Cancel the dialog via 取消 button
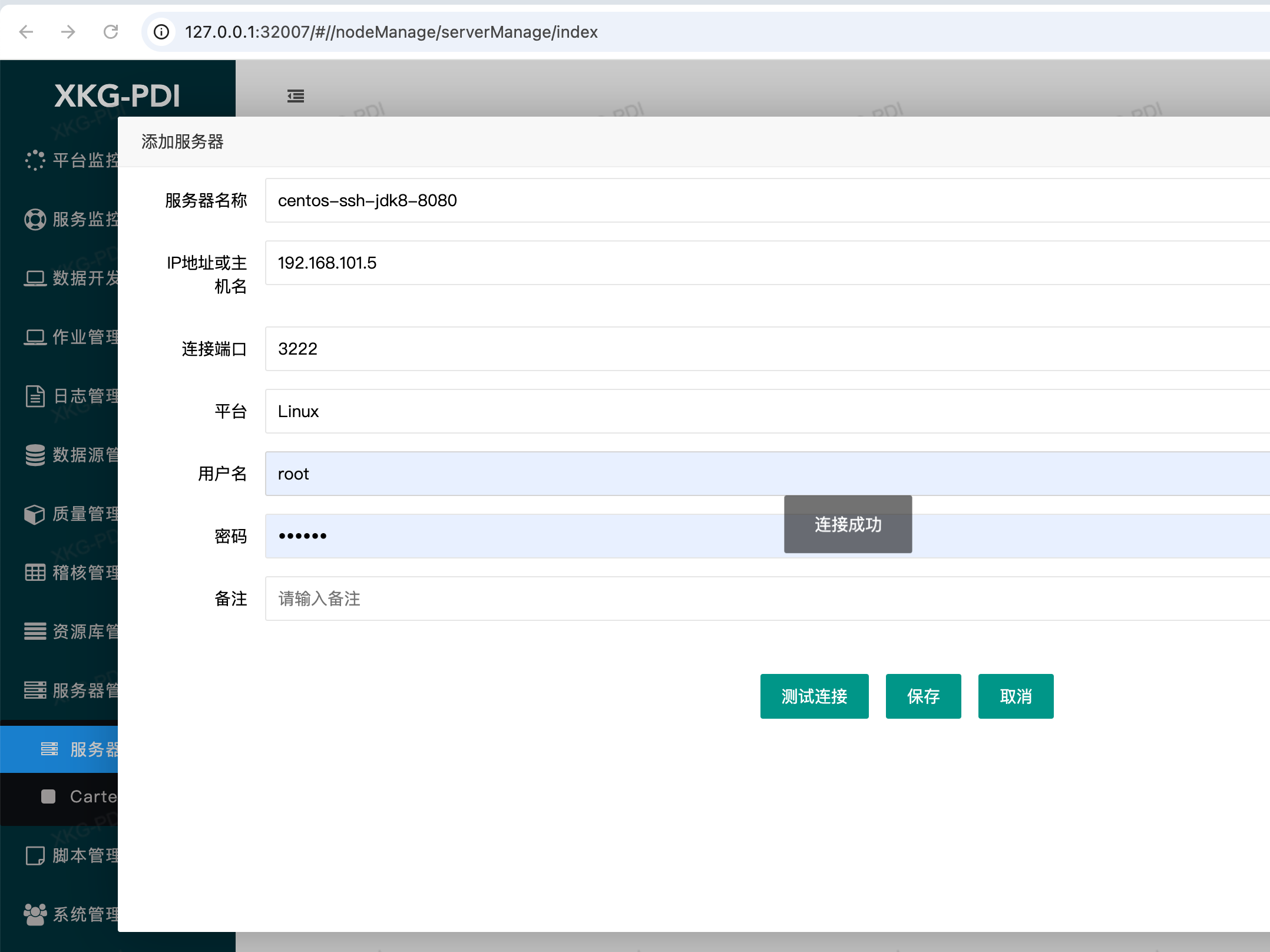 coord(1015,696)
